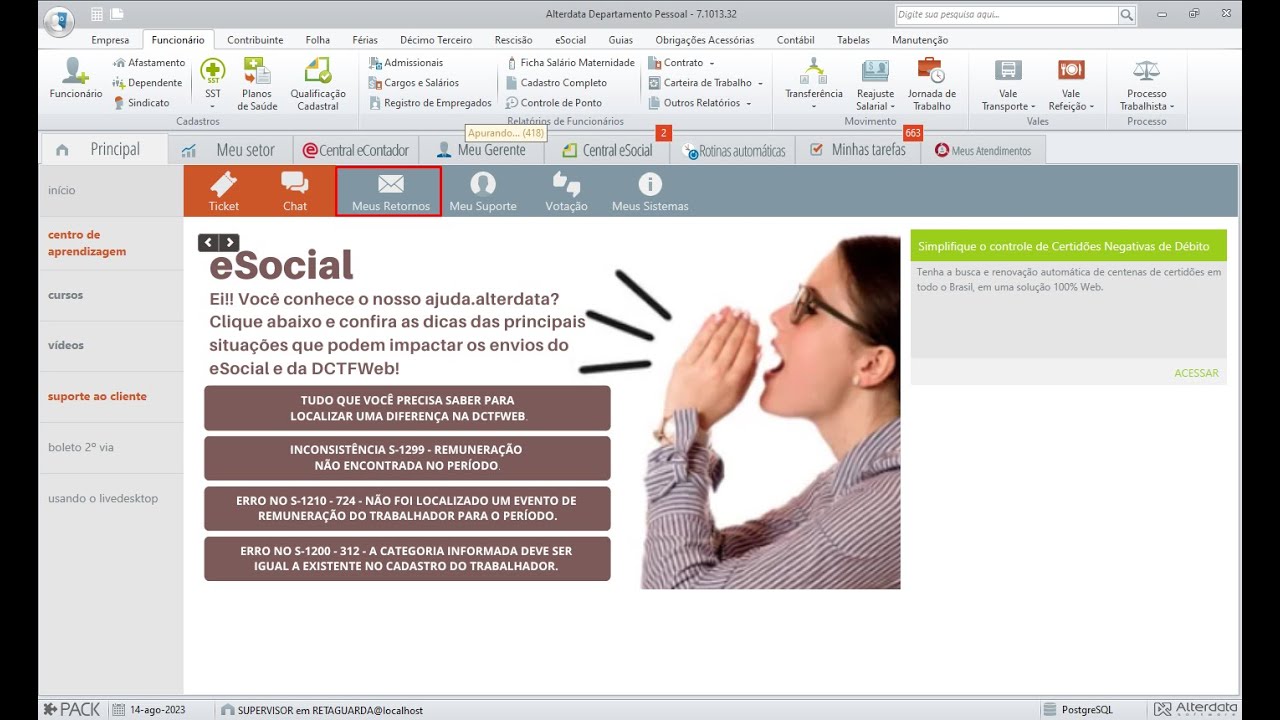The image size is (1280, 720).
Task: Open Inconsistência S-1299 help button
Action: coord(407,458)
